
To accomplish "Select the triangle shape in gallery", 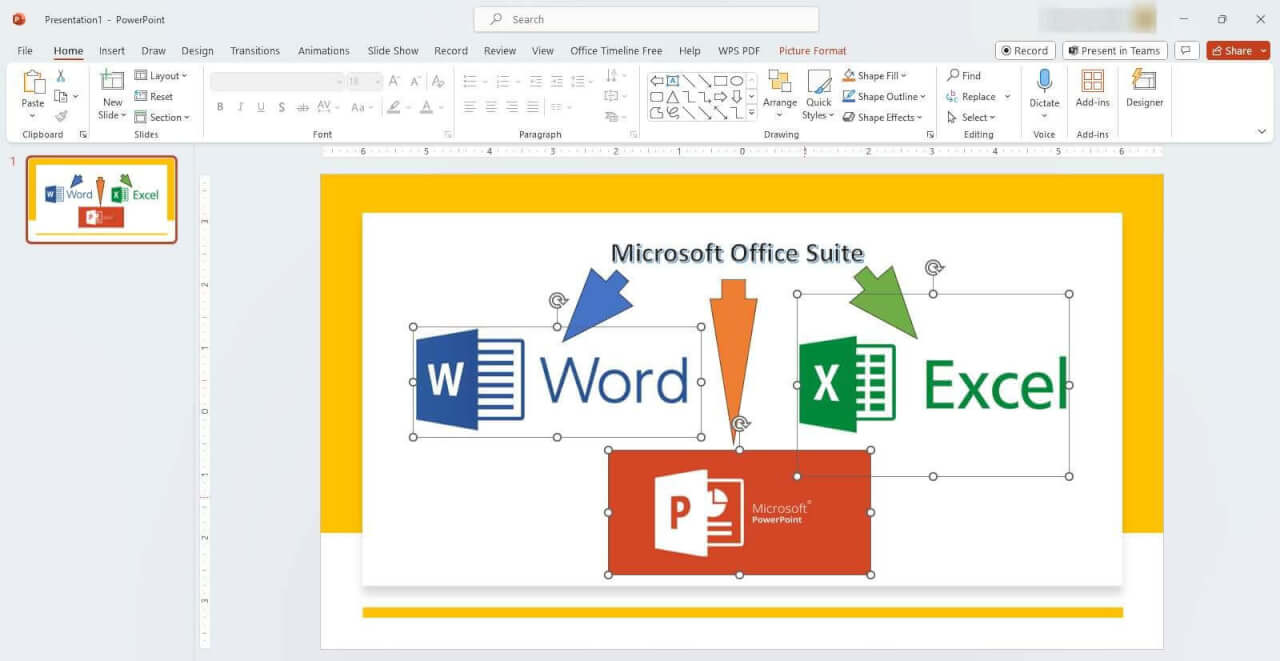I will click(673, 97).
